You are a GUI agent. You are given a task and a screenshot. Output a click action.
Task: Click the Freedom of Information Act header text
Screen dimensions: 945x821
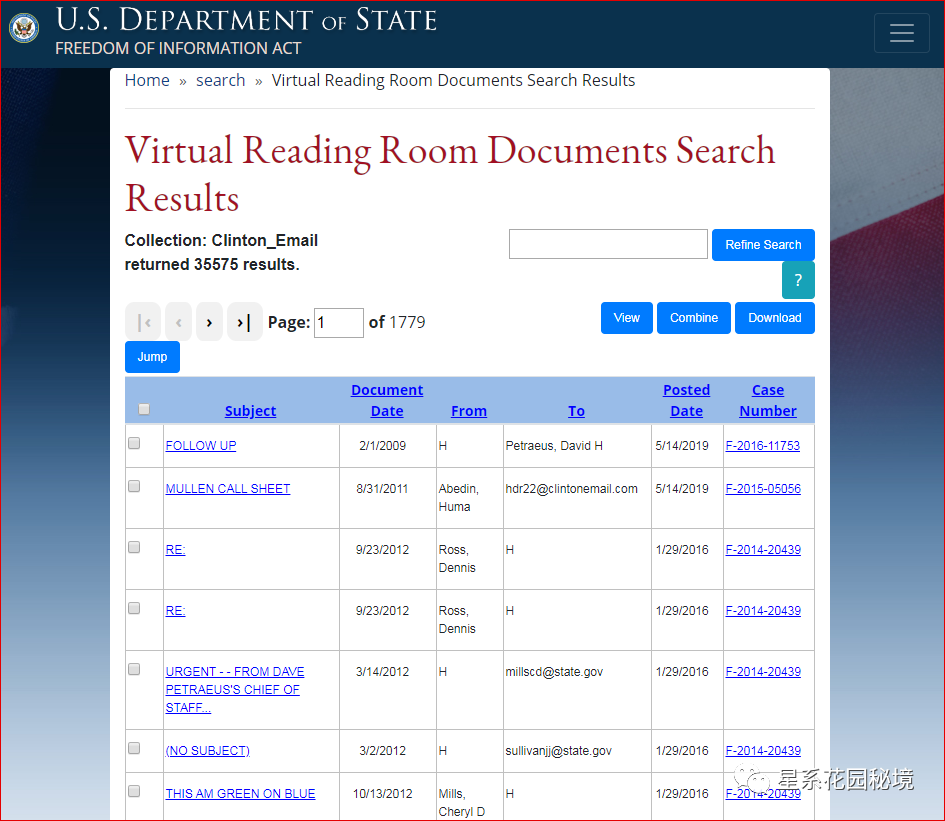coord(178,48)
